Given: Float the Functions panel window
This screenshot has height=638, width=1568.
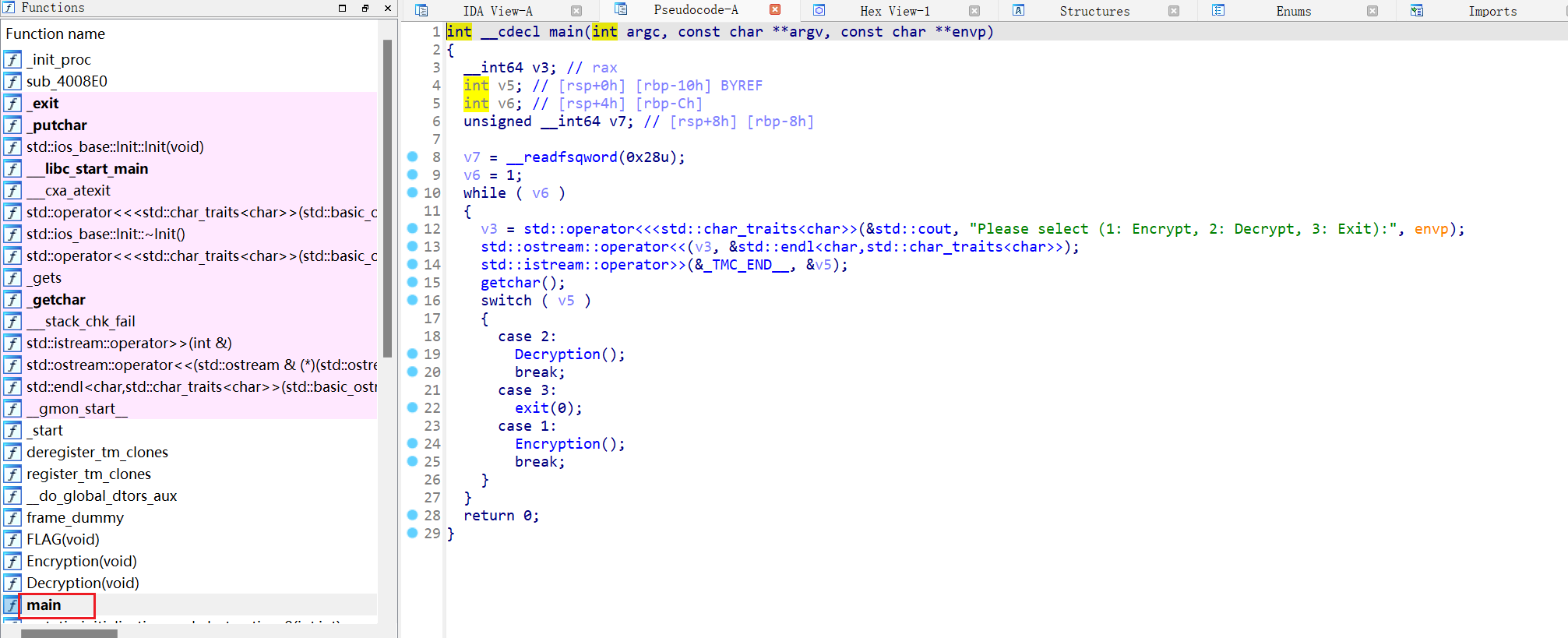Looking at the screenshot, I should (365, 8).
